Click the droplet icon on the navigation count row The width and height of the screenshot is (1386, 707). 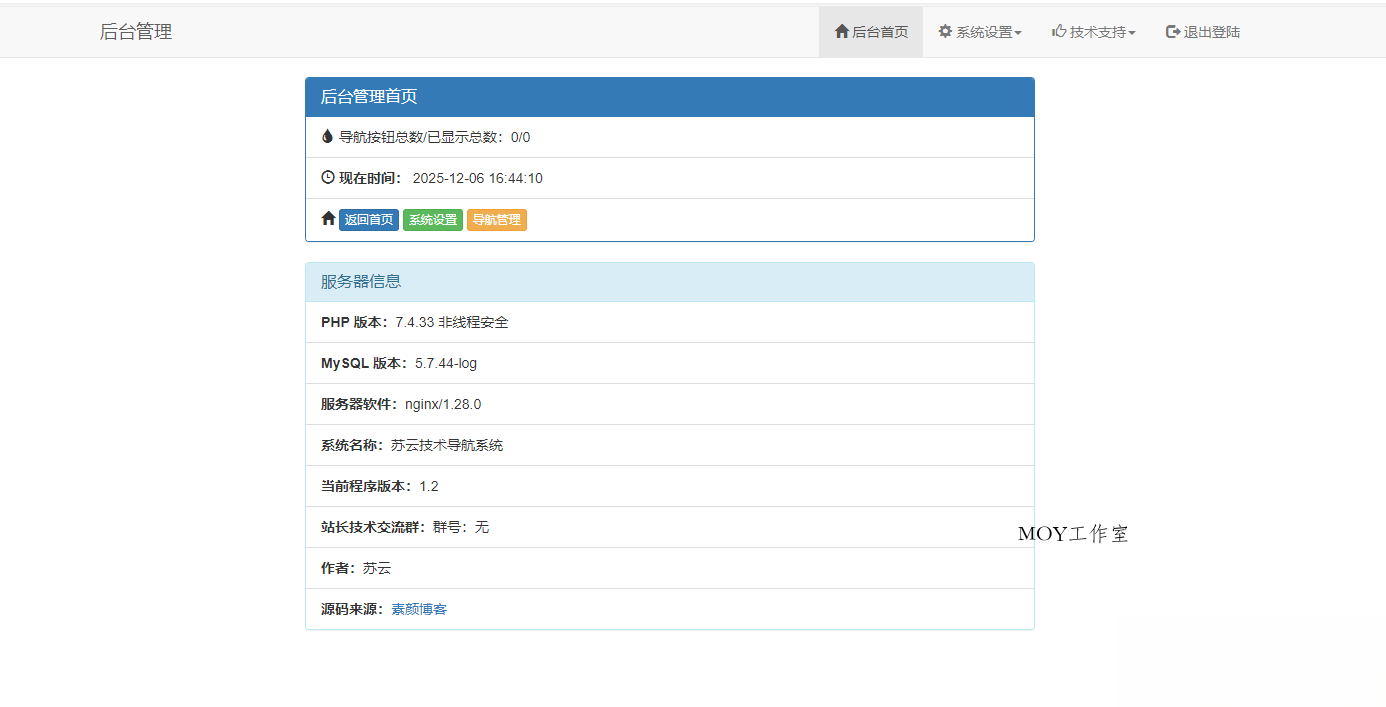[x=327, y=136]
